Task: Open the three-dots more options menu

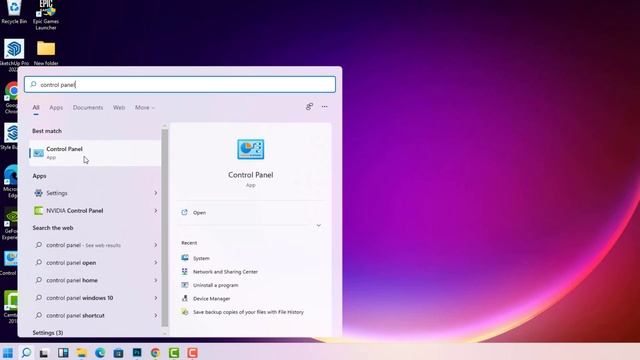Action: [x=324, y=107]
